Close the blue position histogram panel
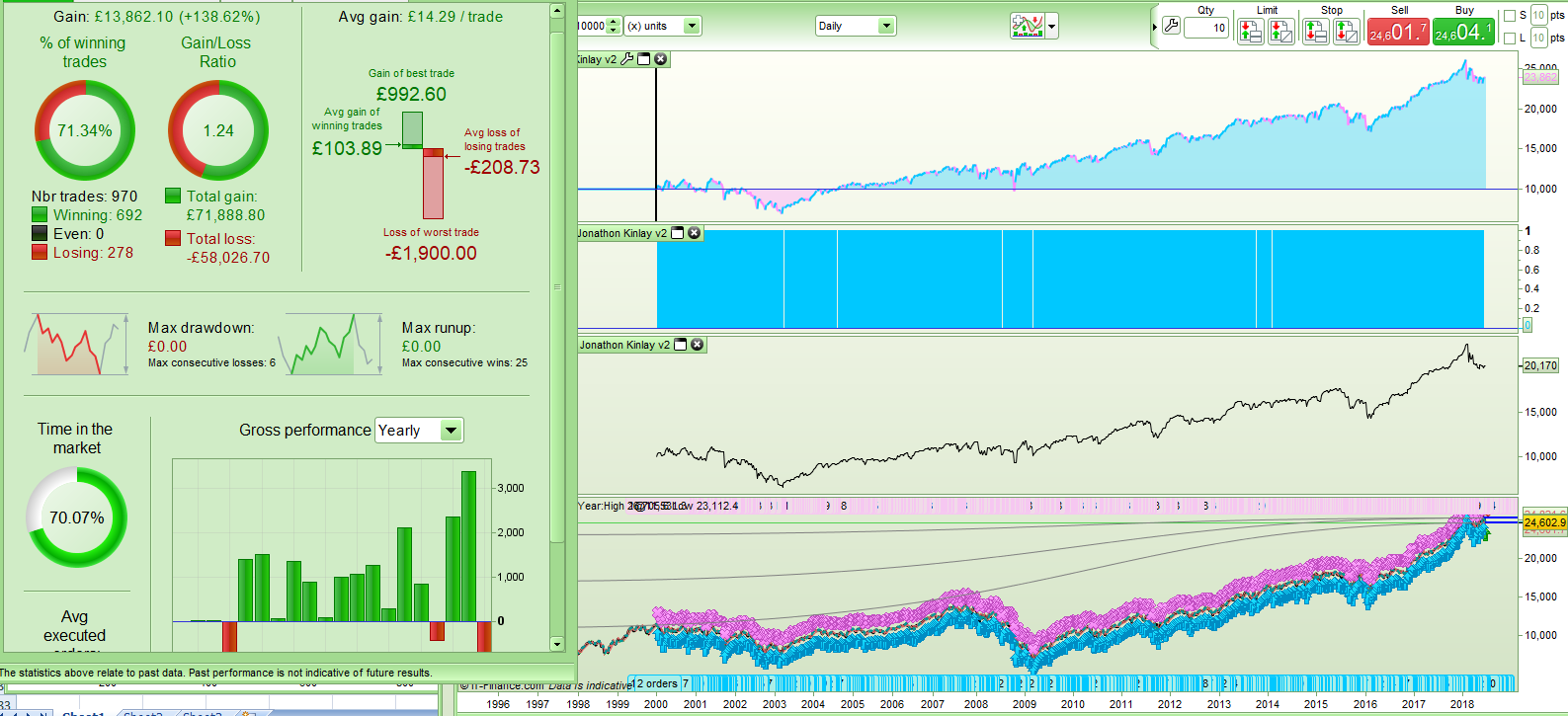This screenshot has height=716, width=1568. 695,233
